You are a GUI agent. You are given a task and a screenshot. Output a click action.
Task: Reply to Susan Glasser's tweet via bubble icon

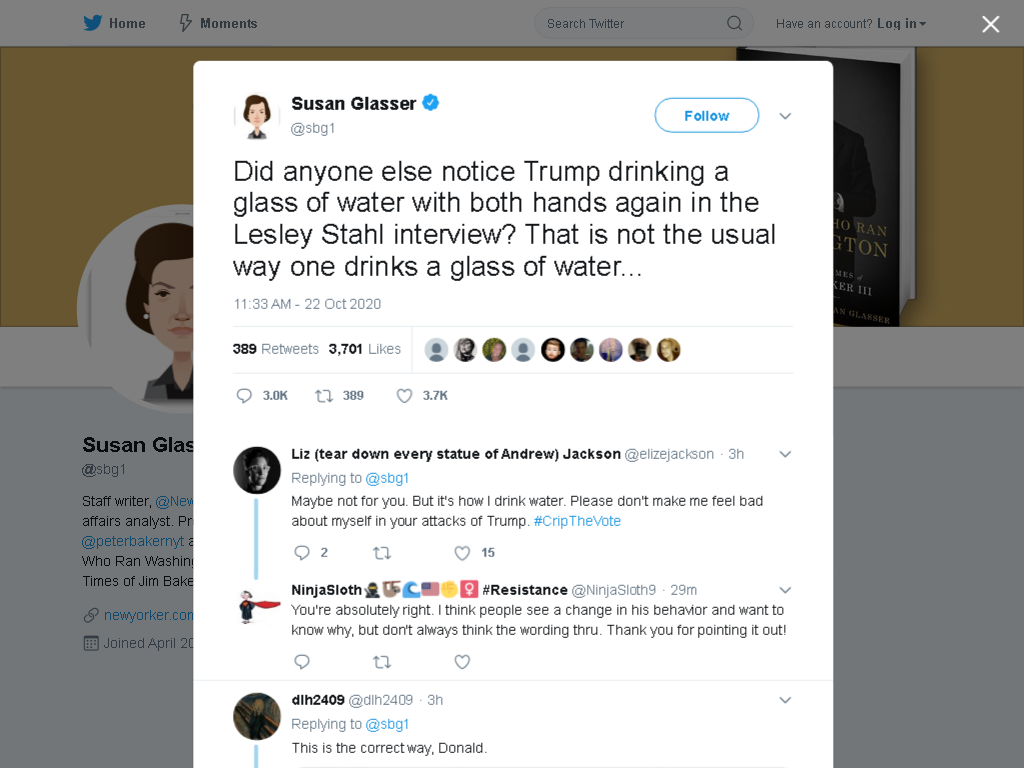tap(244, 396)
